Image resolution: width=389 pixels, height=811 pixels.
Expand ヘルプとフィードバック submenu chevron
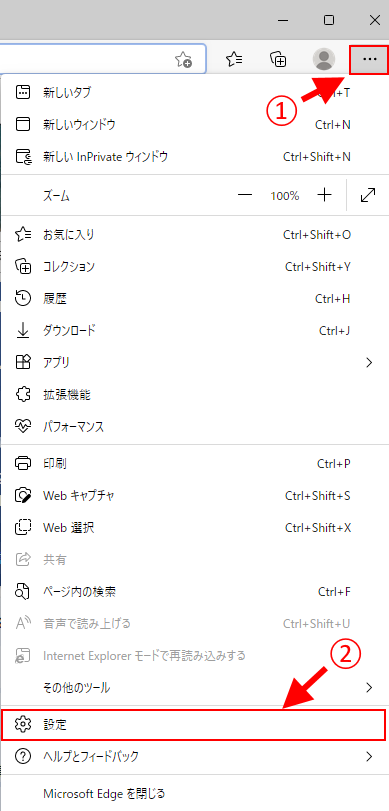[x=369, y=757]
